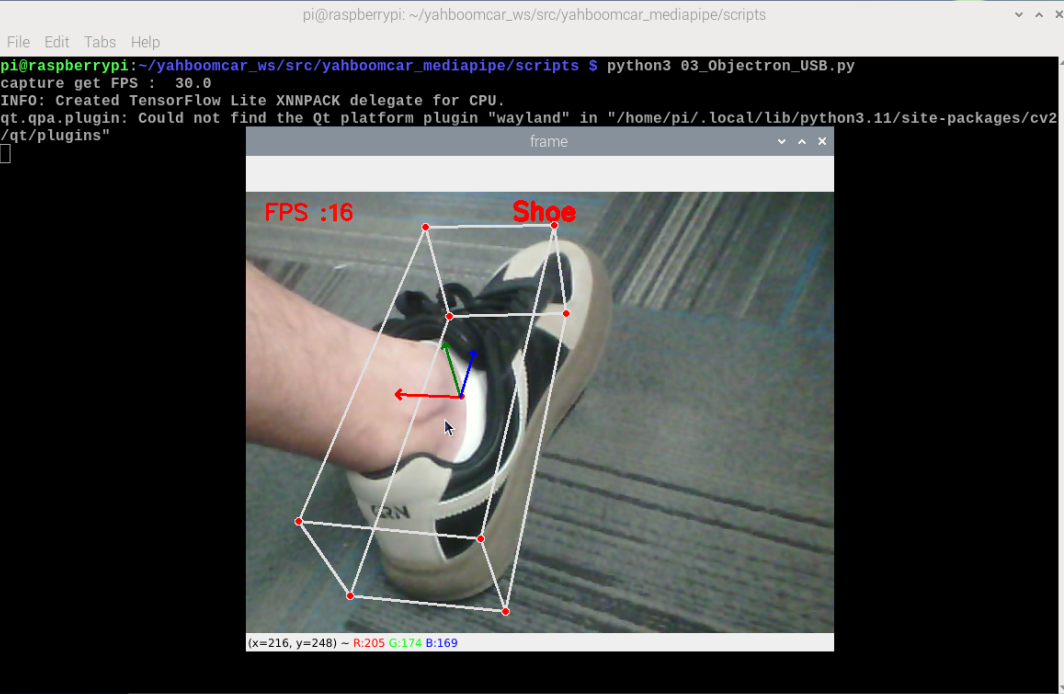Viewport: 1064px width, 694px height.
Task: Click the terminal vertical scrollbar
Action: click(x=1061, y=373)
